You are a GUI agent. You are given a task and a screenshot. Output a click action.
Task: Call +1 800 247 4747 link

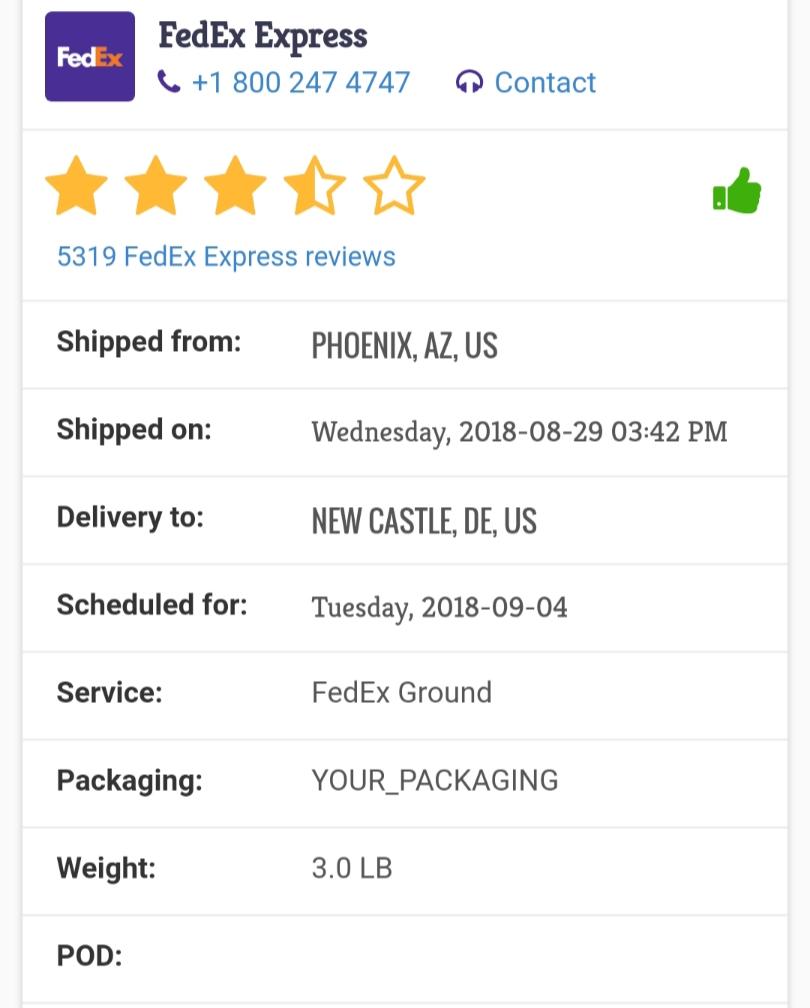pos(300,82)
